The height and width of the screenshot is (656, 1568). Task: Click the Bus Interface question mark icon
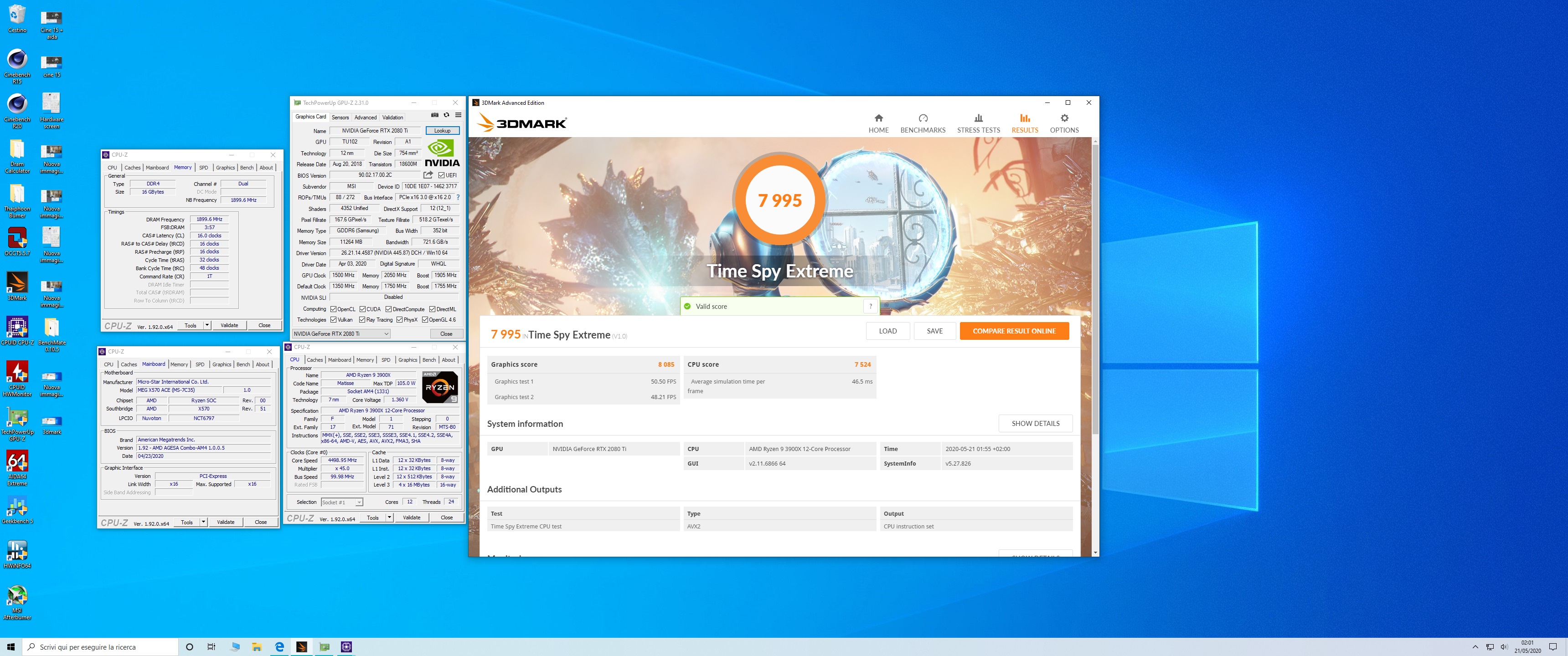458,197
